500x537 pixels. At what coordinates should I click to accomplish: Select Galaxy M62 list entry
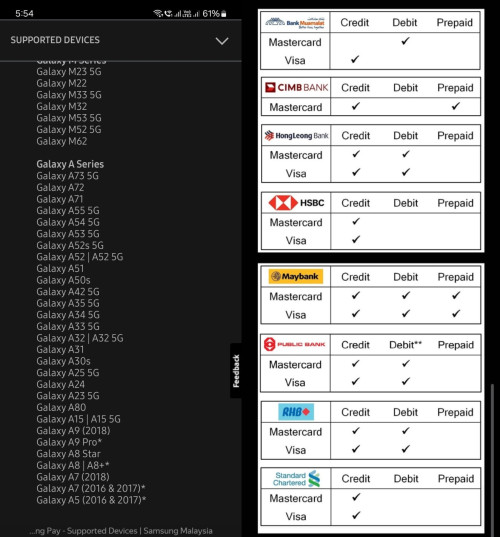tap(62, 141)
